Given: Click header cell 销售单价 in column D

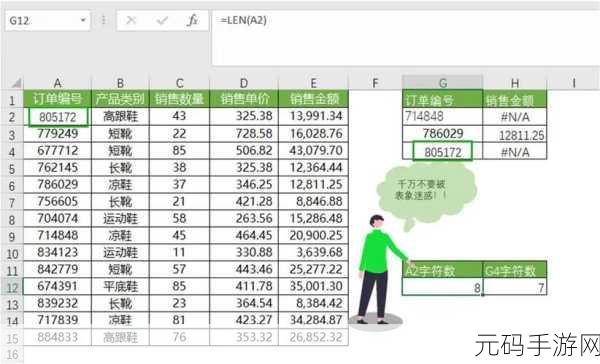Looking at the screenshot, I should (244, 99).
